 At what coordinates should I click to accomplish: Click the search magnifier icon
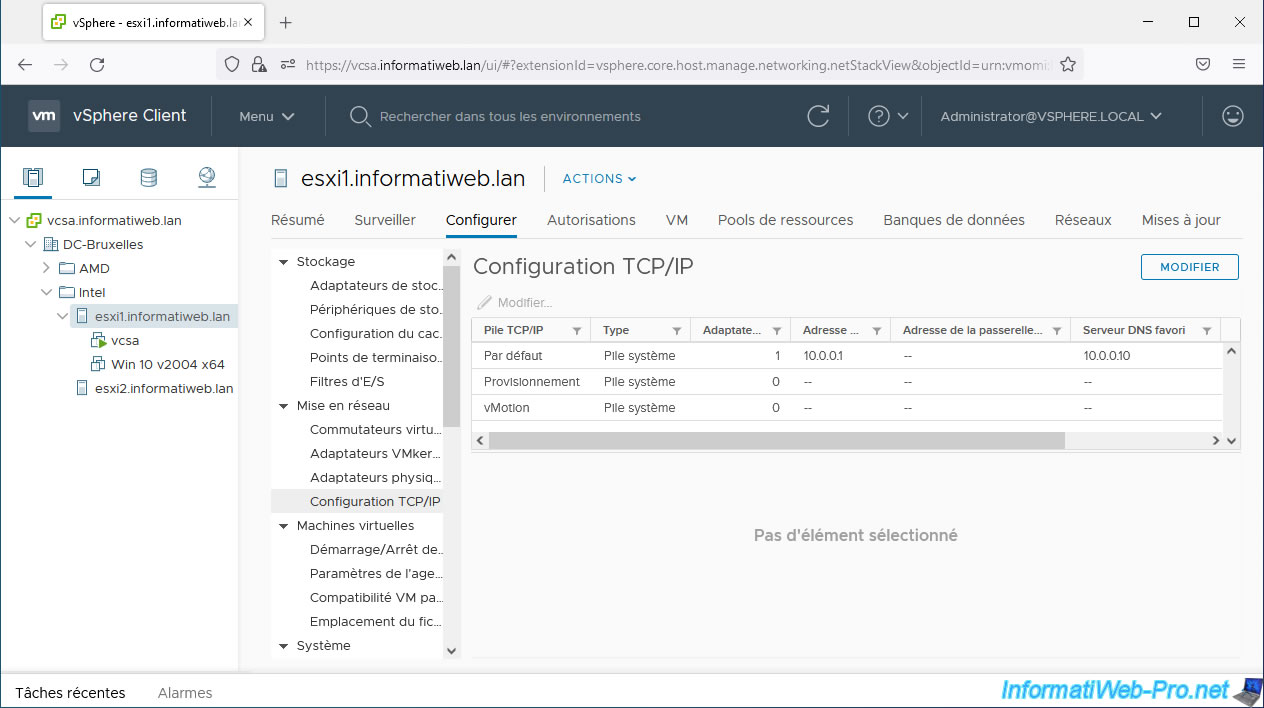point(360,116)
